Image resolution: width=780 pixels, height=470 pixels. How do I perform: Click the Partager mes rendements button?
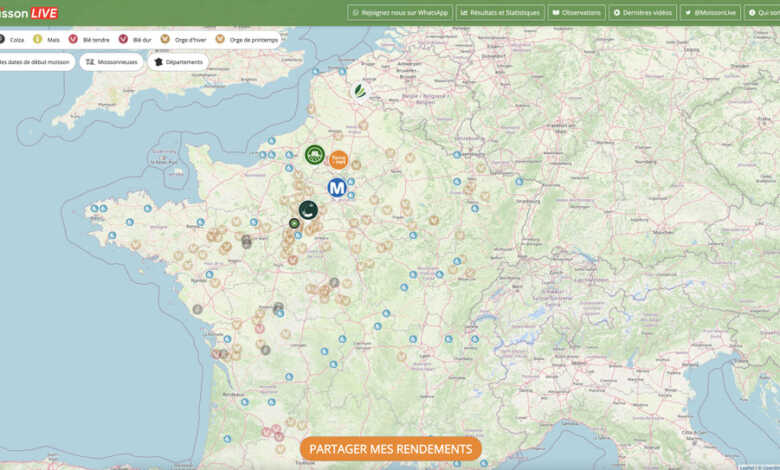click(x=390, y=449)
